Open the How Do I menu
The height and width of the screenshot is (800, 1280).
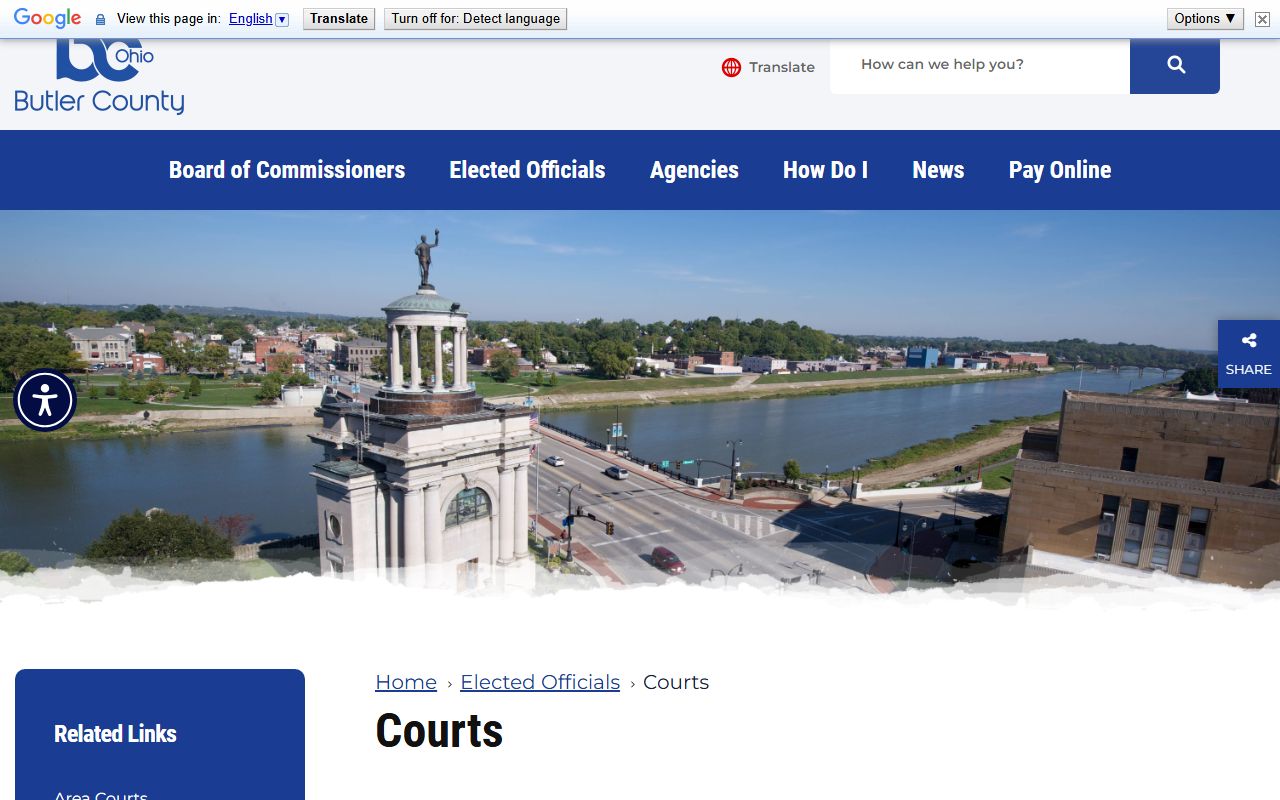(x=825, y=170)
